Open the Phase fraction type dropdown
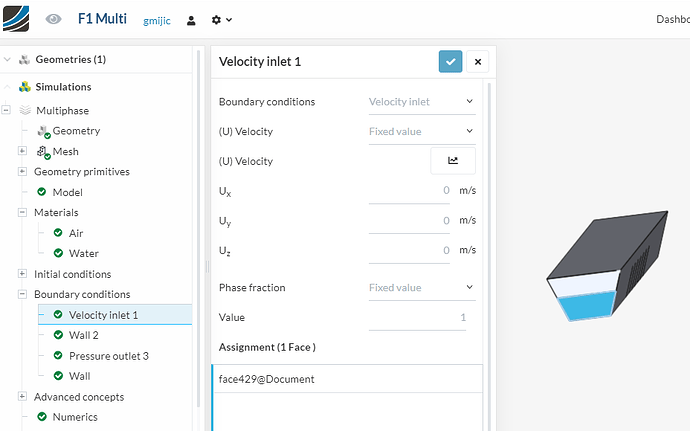This screenshot has width=690, height=431. 421,288
